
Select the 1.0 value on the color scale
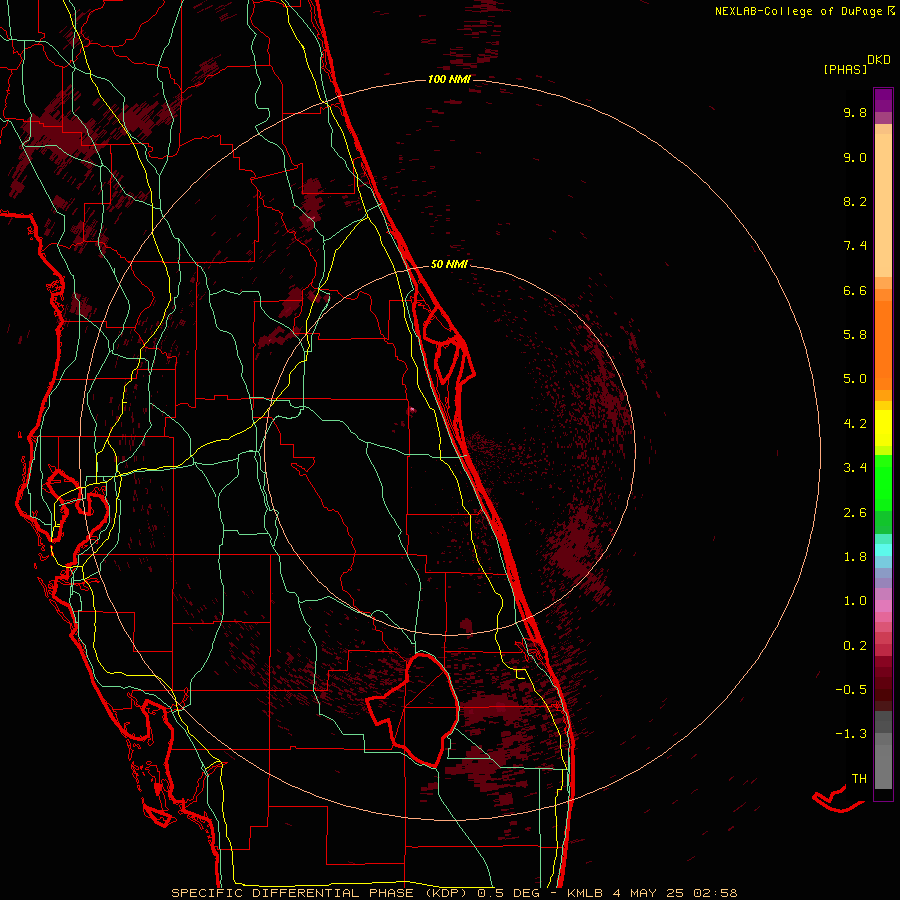point(855,601)
